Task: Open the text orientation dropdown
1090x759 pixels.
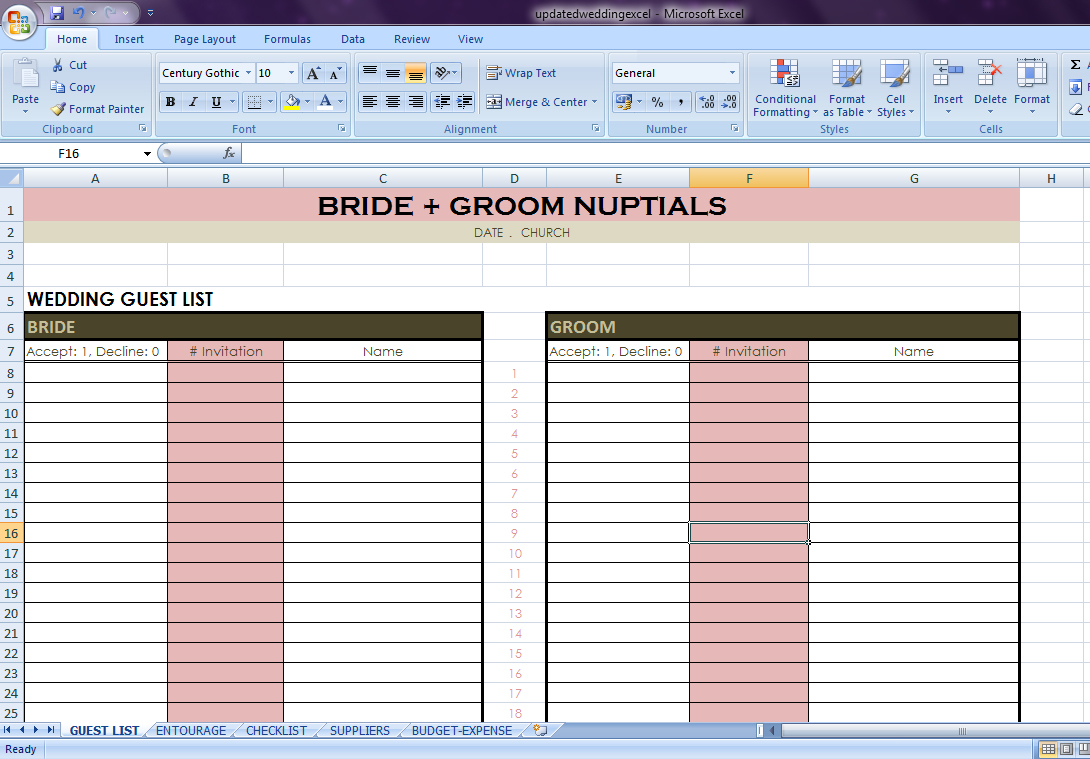Action: [446, 73]
